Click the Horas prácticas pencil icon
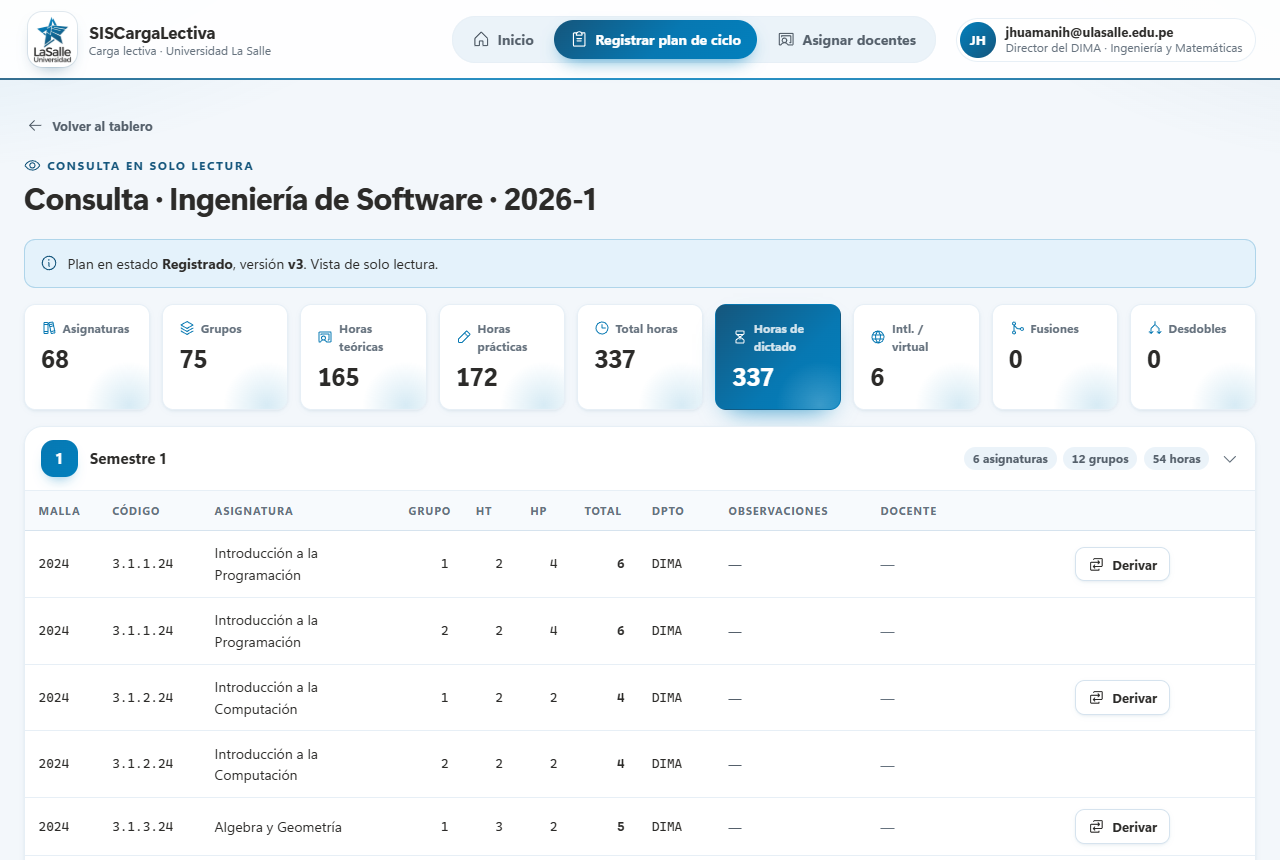This screenshot has height=860, width=1280. point(463,337)
